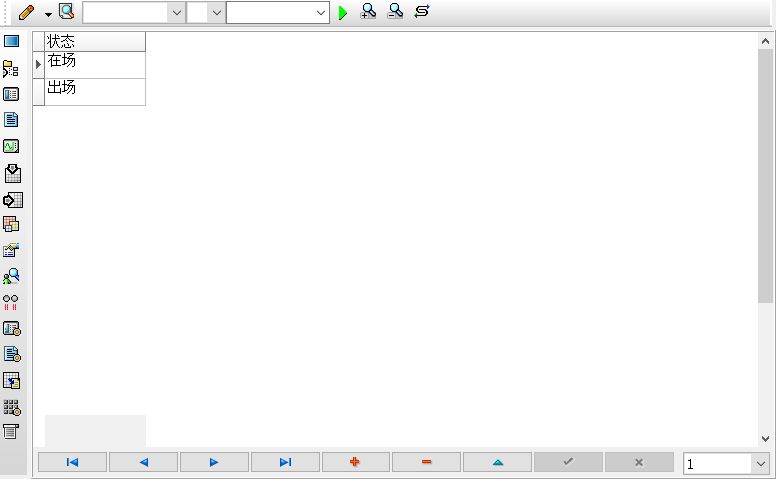
Task: Click the magnifier plus zoom icon
Action: tap(369, 11)
